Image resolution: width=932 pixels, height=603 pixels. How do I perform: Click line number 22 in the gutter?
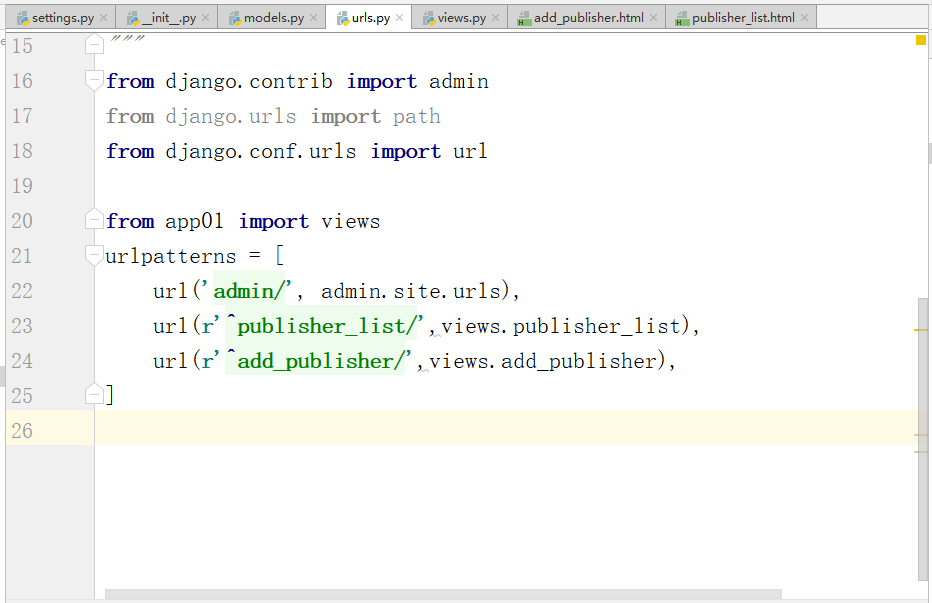click(22, 291)
